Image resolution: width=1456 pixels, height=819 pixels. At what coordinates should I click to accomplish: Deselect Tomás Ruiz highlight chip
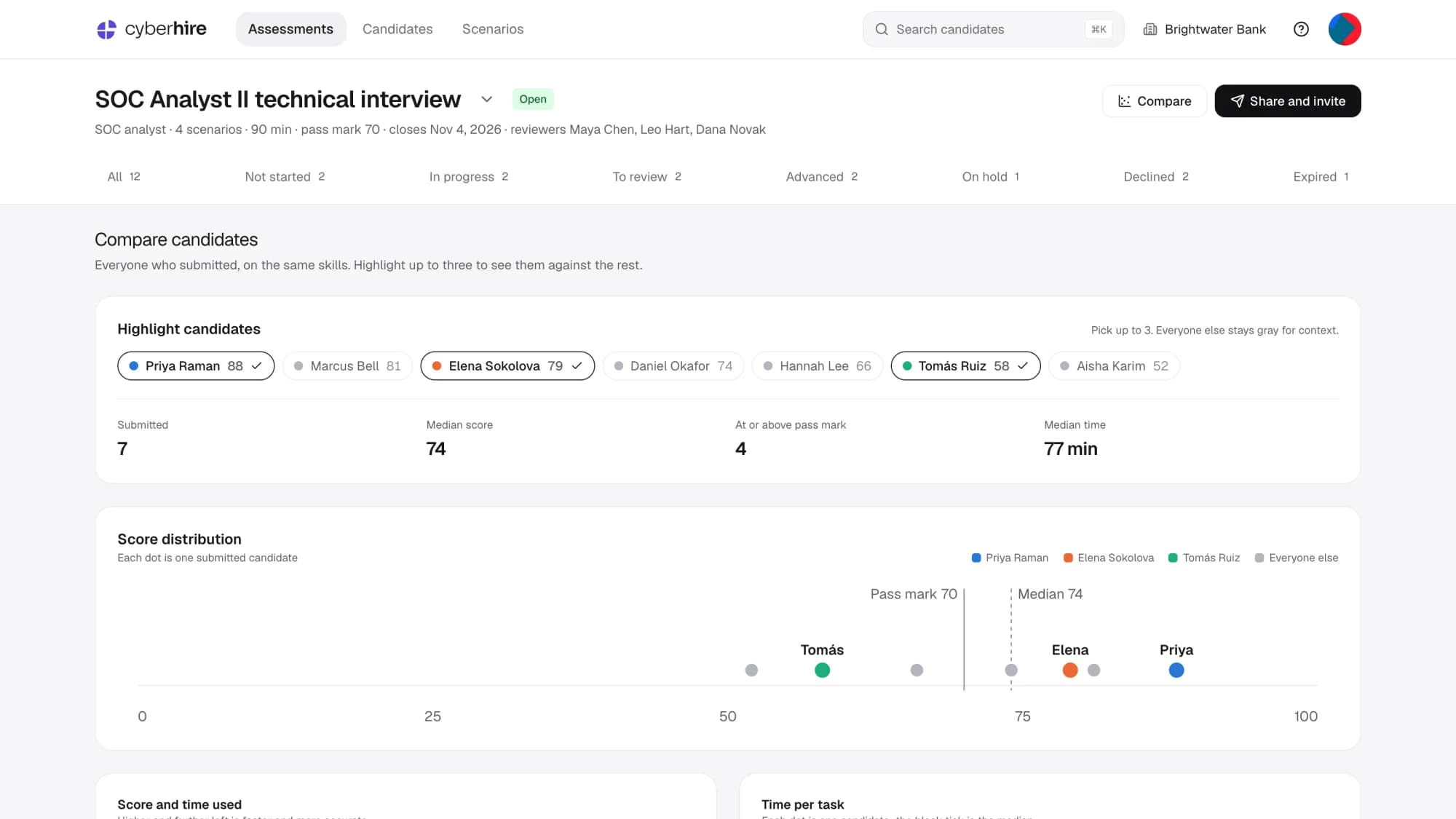966,366
